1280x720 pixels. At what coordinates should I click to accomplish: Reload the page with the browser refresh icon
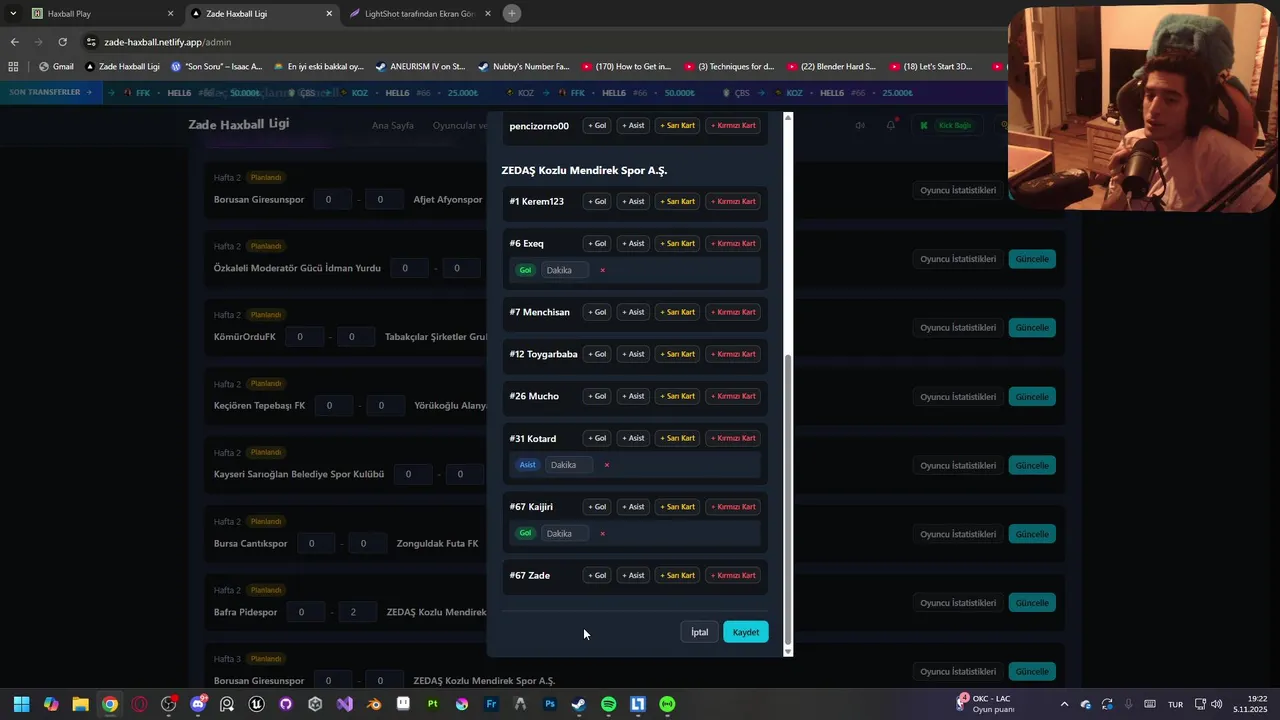62,42
